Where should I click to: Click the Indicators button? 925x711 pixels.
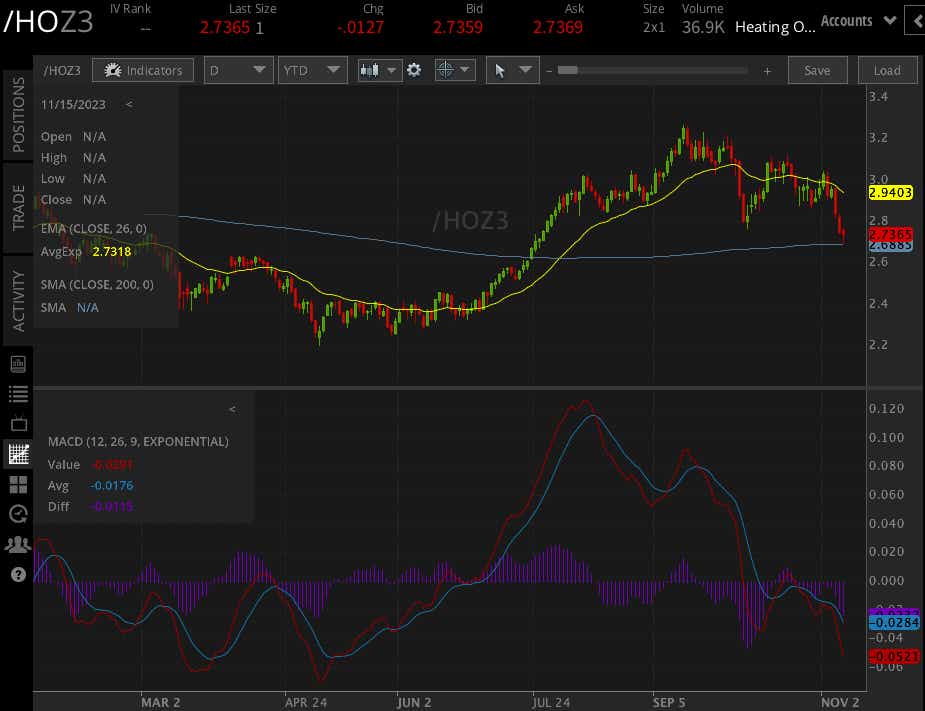click(143, 70)
